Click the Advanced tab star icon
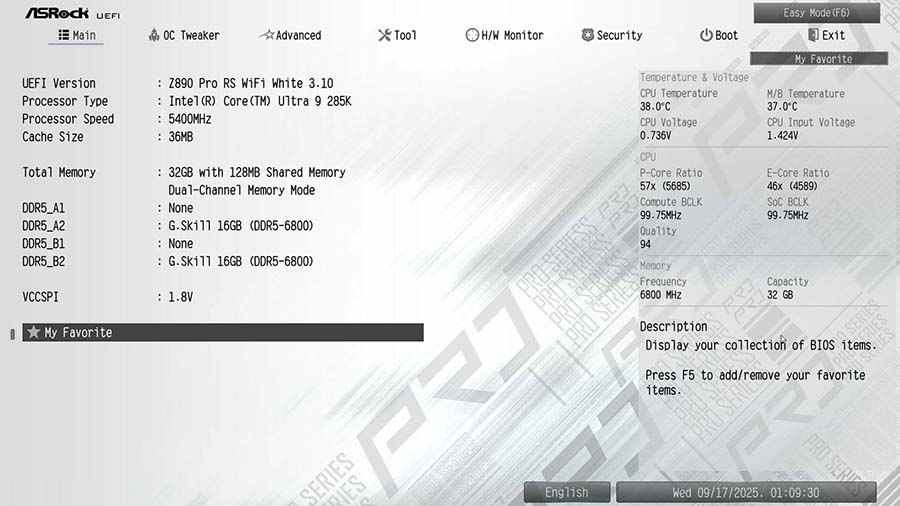This screenshot has height=506, width=900. (266, 35)
